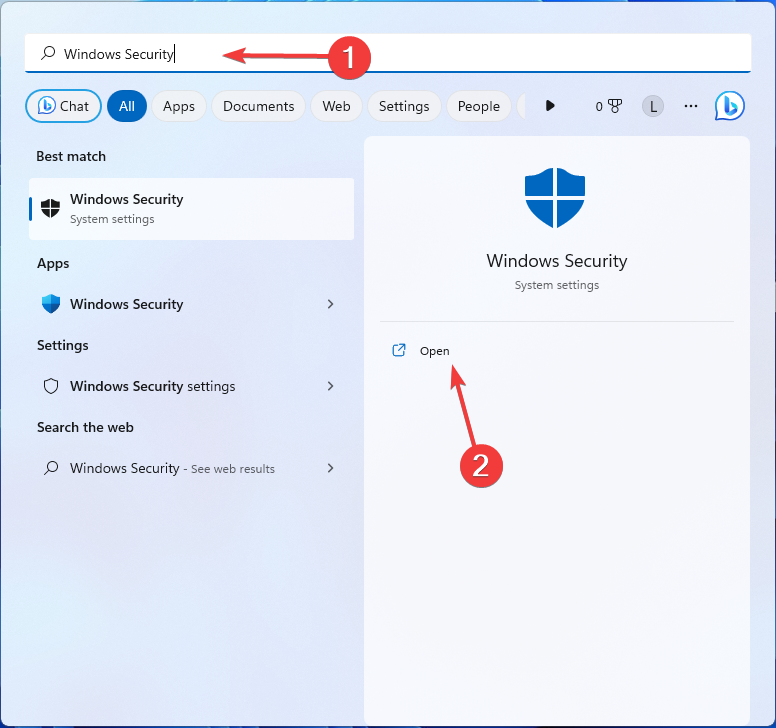Switch to the Documents filter tab
Viewport: 776px width, 728px height.
click(x=258, y=106)
